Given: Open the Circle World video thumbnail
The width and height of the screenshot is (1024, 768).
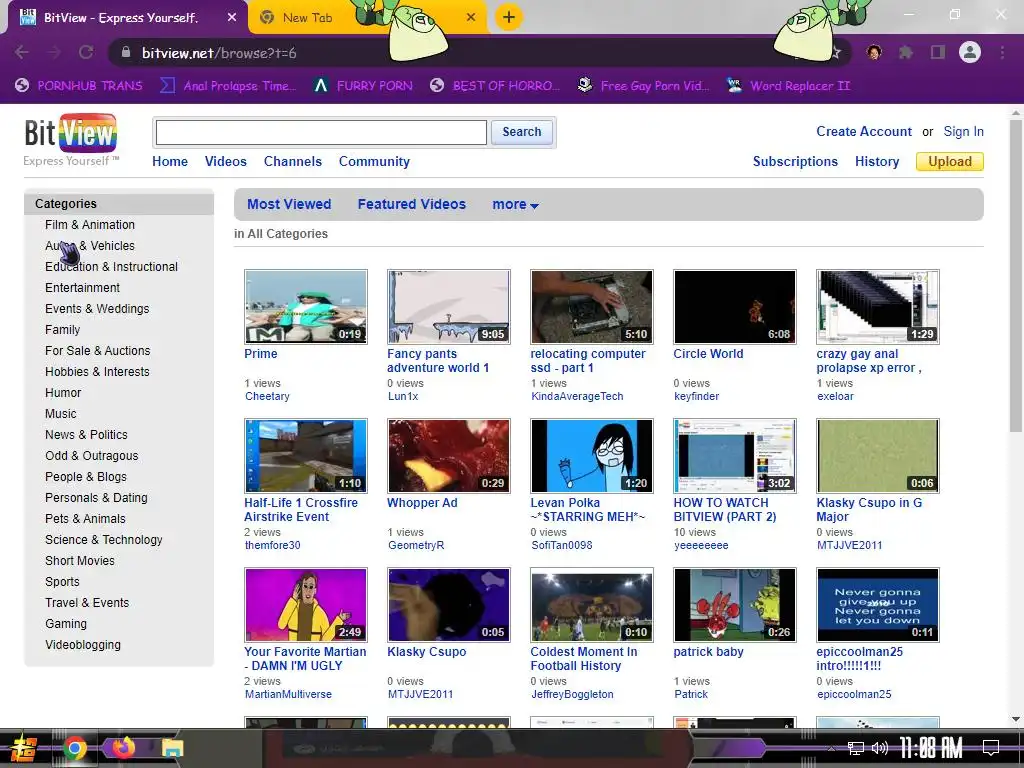Looking at the screenshot, I should point(735,306).
